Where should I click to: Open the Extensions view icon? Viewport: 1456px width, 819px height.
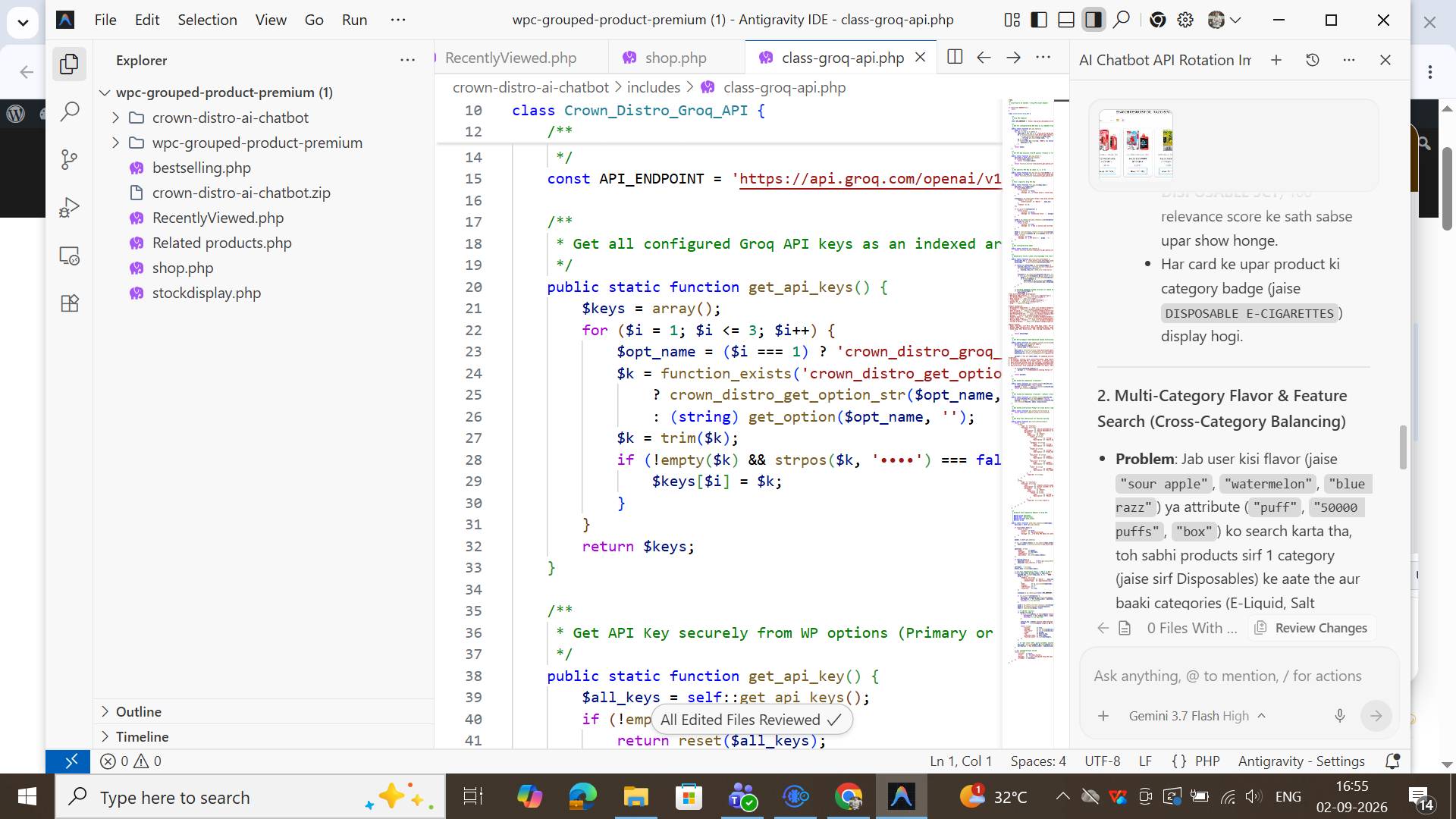pyautogui.click(x=69, y=303)
